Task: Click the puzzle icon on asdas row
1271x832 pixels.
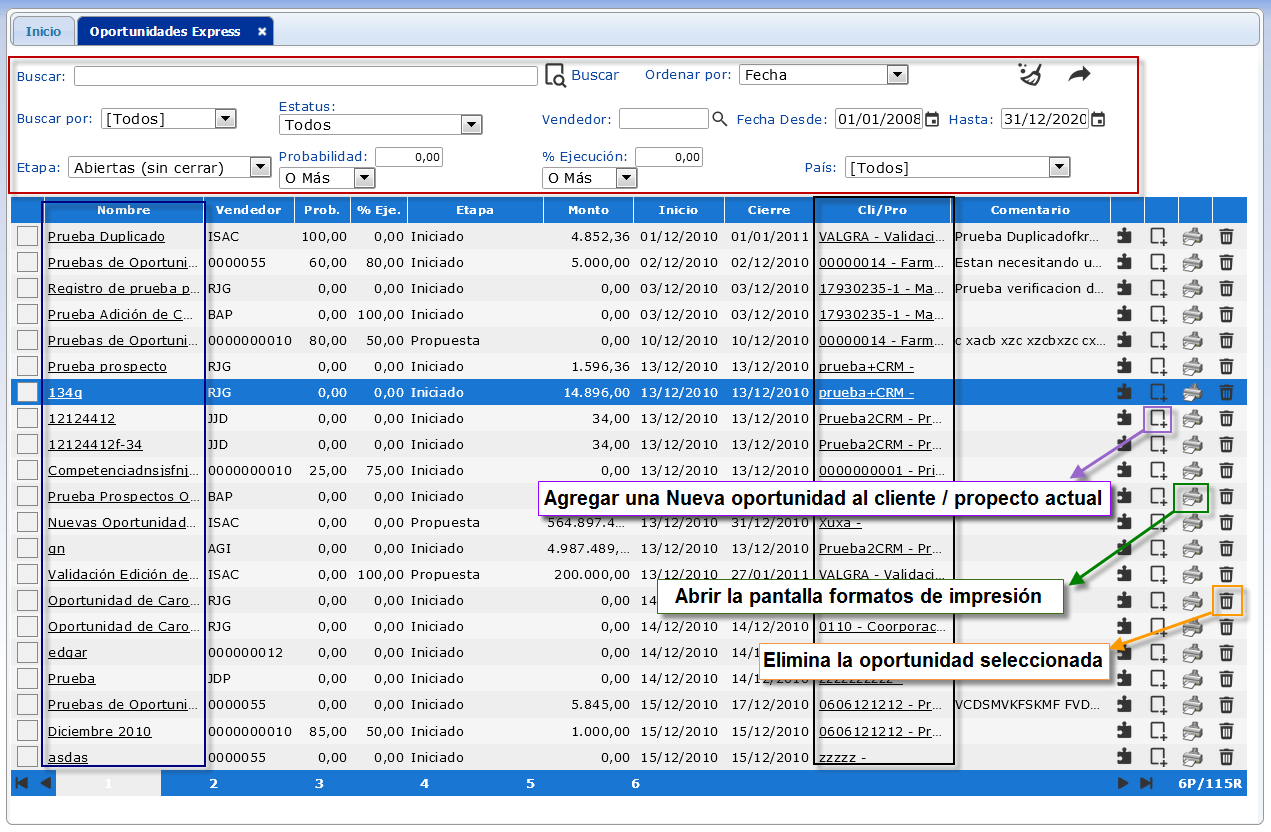Action: click(1124, 757)
